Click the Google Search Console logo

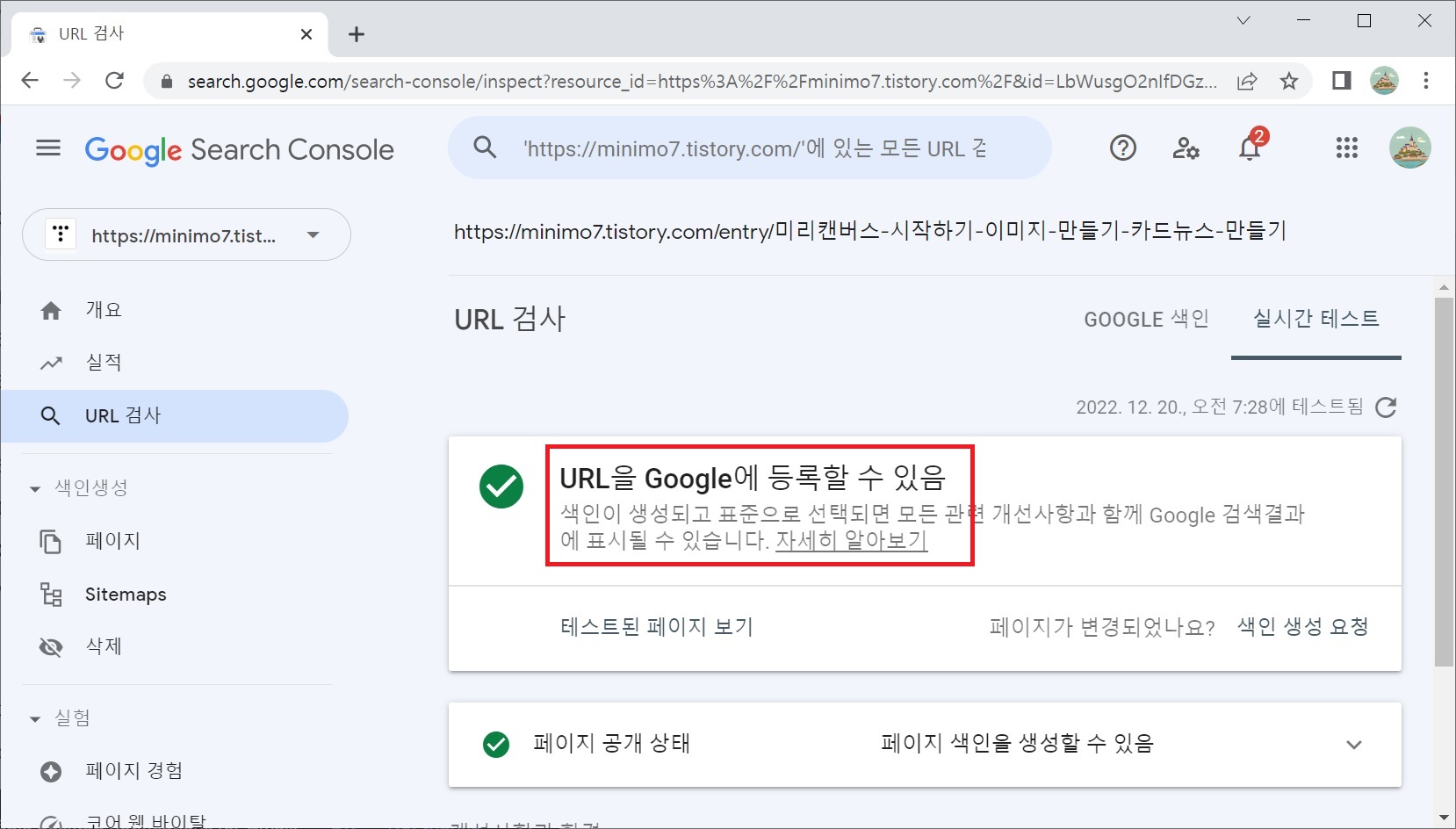pos(239,150)
